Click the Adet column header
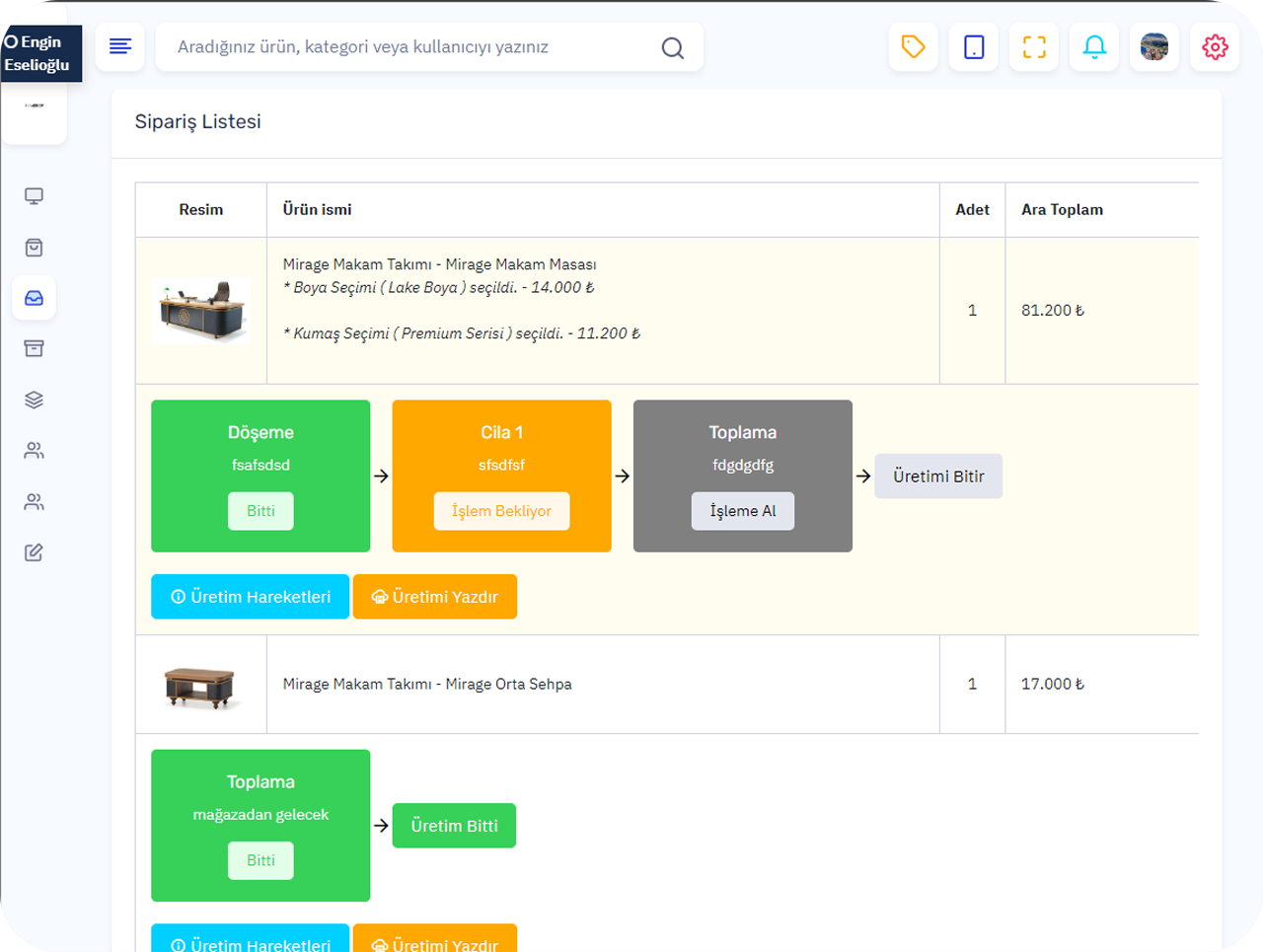Viewport: 1263px width, 952px height. click(x=972, y=209)
